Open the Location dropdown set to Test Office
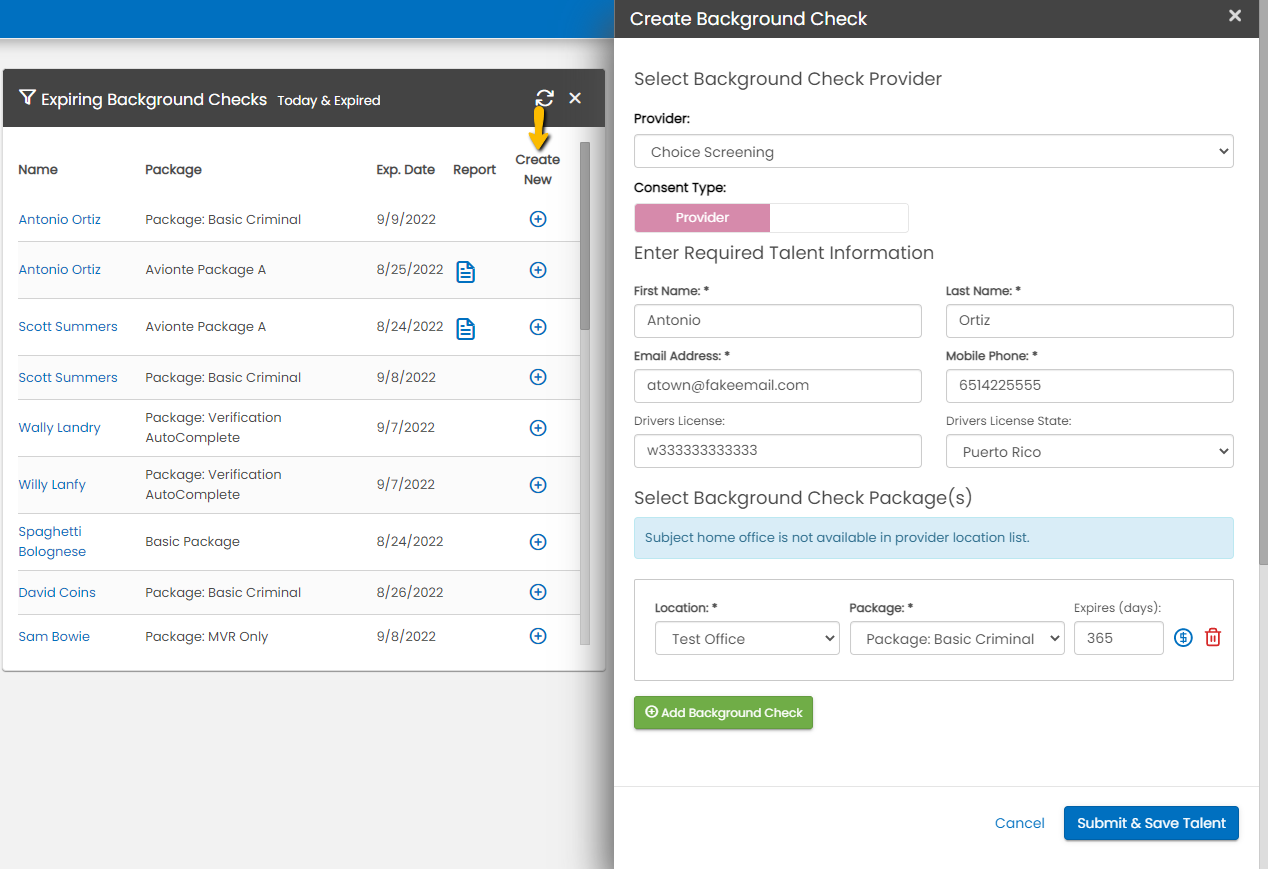Viewport: 1268px width, 869px height. tap(747, 639)
